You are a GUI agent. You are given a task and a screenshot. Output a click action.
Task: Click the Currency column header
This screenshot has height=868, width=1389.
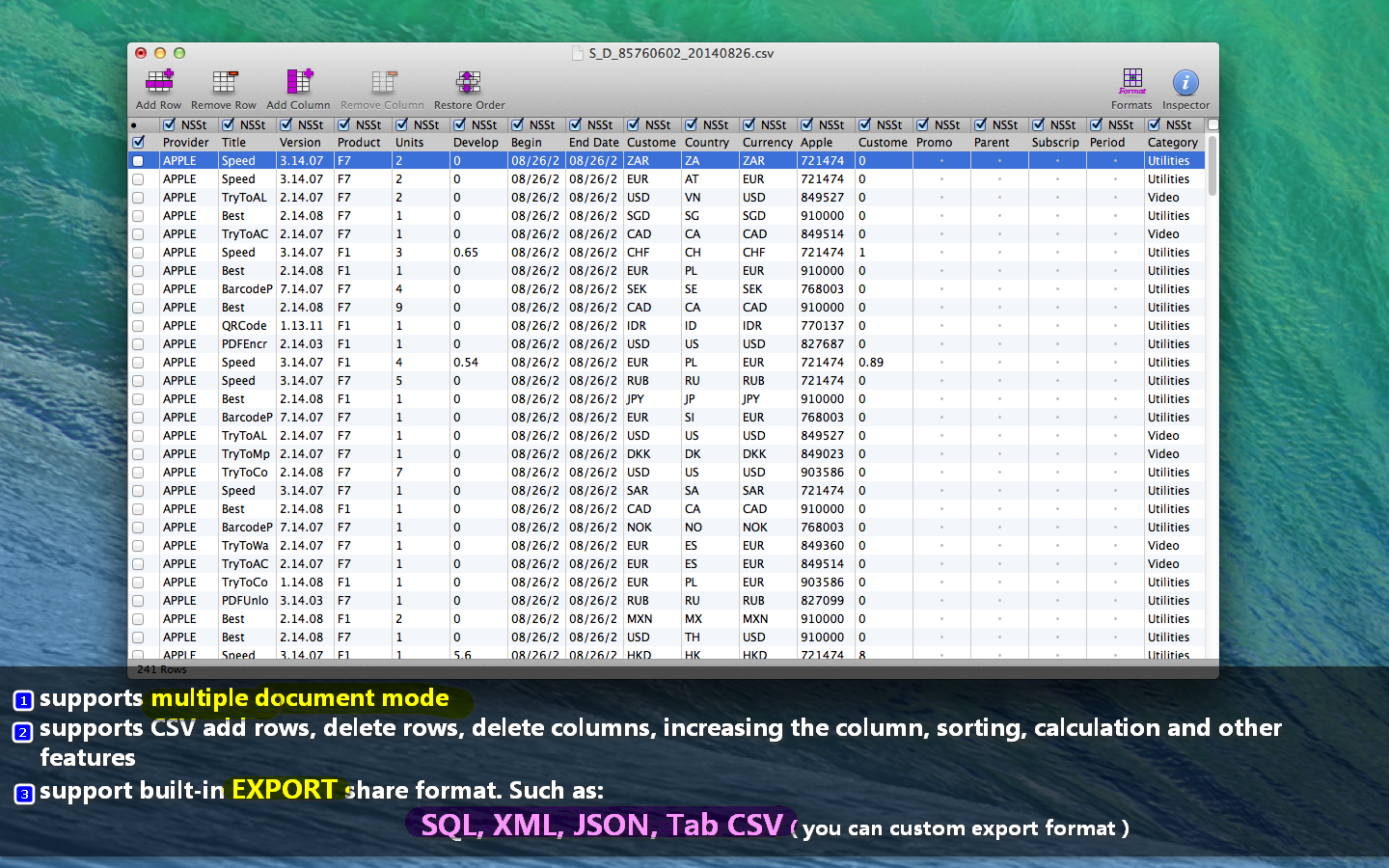point(767,143)
